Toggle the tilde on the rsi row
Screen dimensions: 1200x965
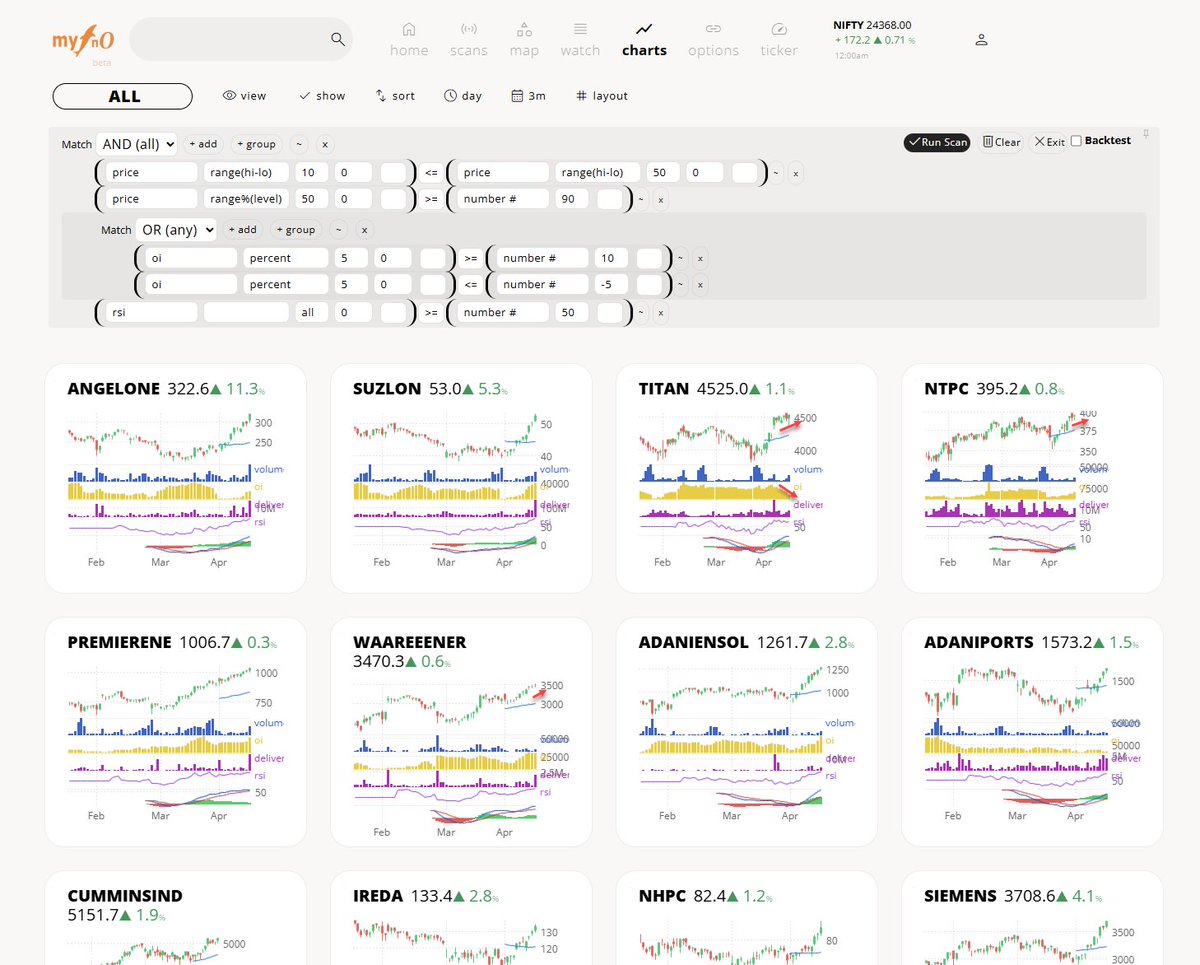click(641, 313)
